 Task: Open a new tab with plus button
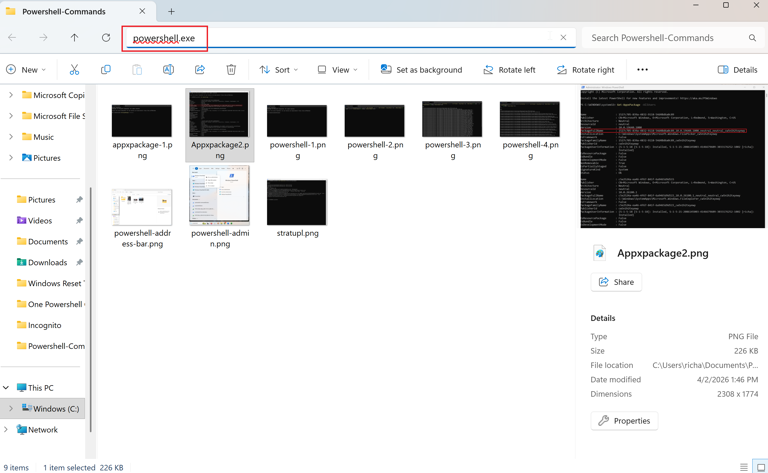171,11
